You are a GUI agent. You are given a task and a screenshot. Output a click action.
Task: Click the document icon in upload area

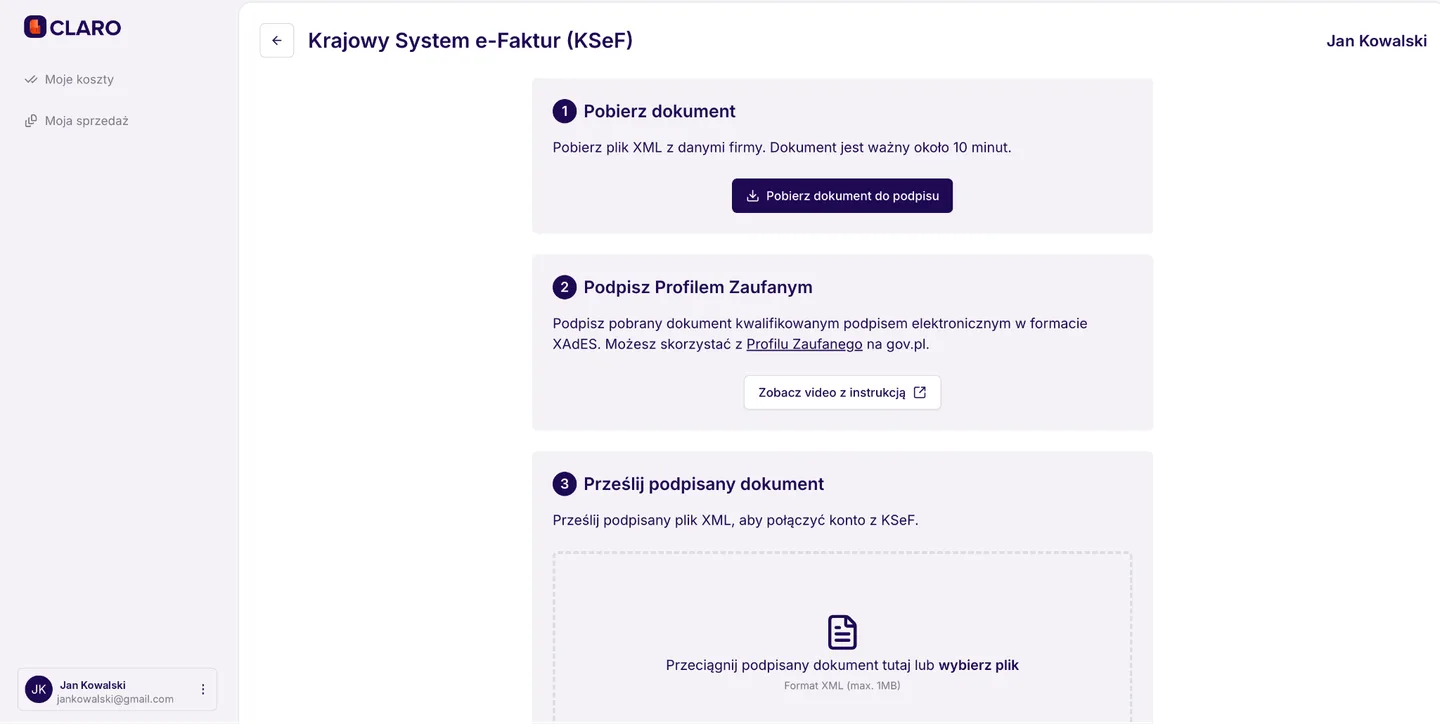(x=842, y=632)
